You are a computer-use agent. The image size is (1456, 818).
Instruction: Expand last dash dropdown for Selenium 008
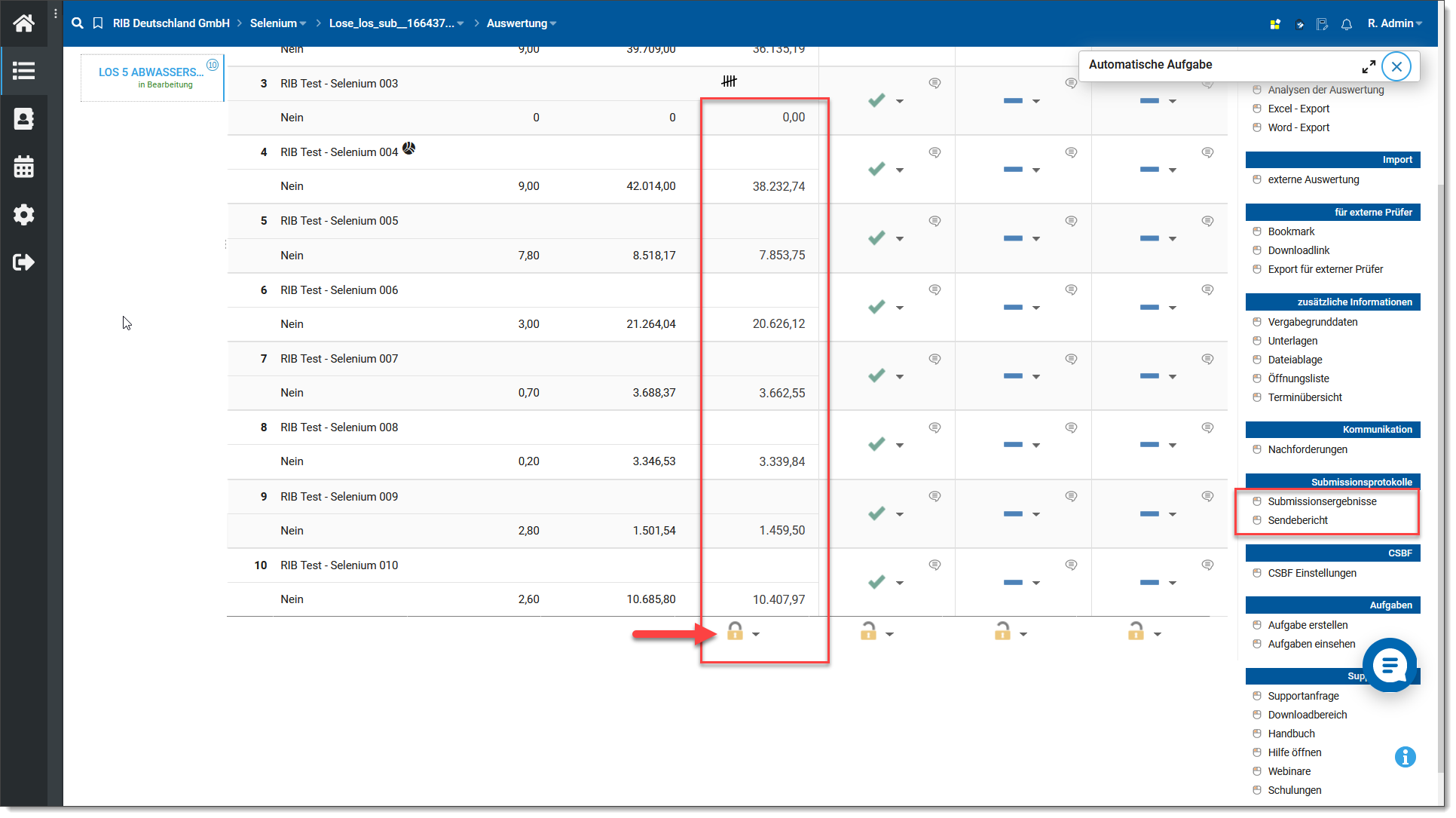tap(1173, 445)
